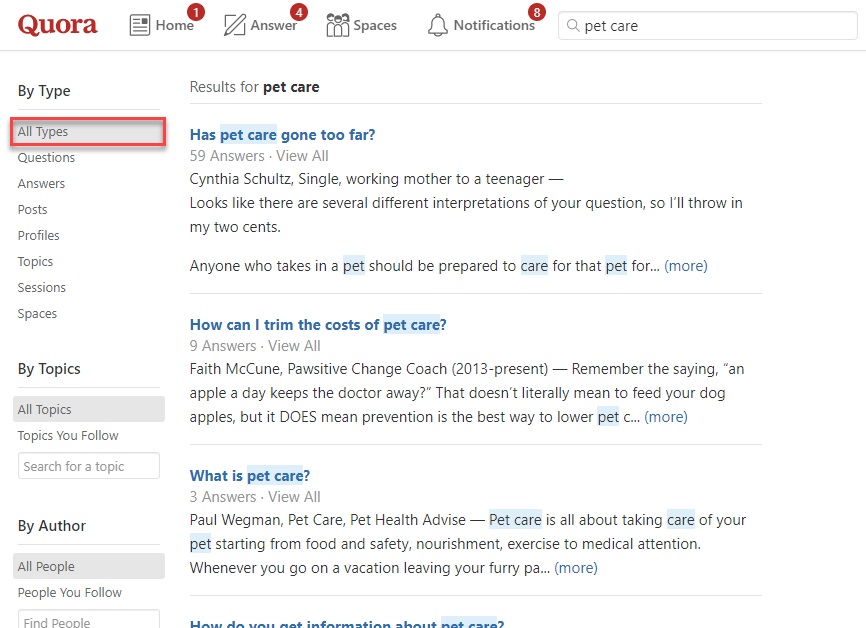This screenshot has width=866, height=628.
Task: View all 59 answers
Action: (x=302, y=156)
